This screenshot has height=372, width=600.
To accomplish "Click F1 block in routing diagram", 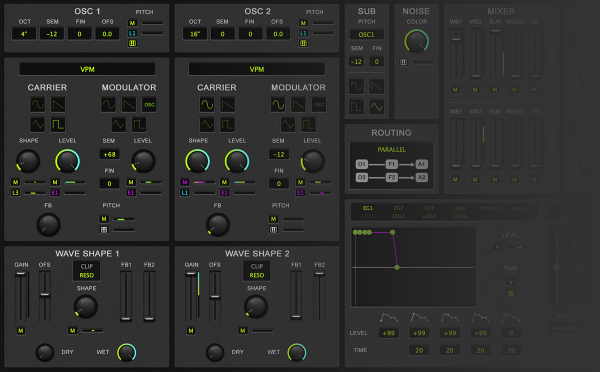I will click(x=391, y=164).
